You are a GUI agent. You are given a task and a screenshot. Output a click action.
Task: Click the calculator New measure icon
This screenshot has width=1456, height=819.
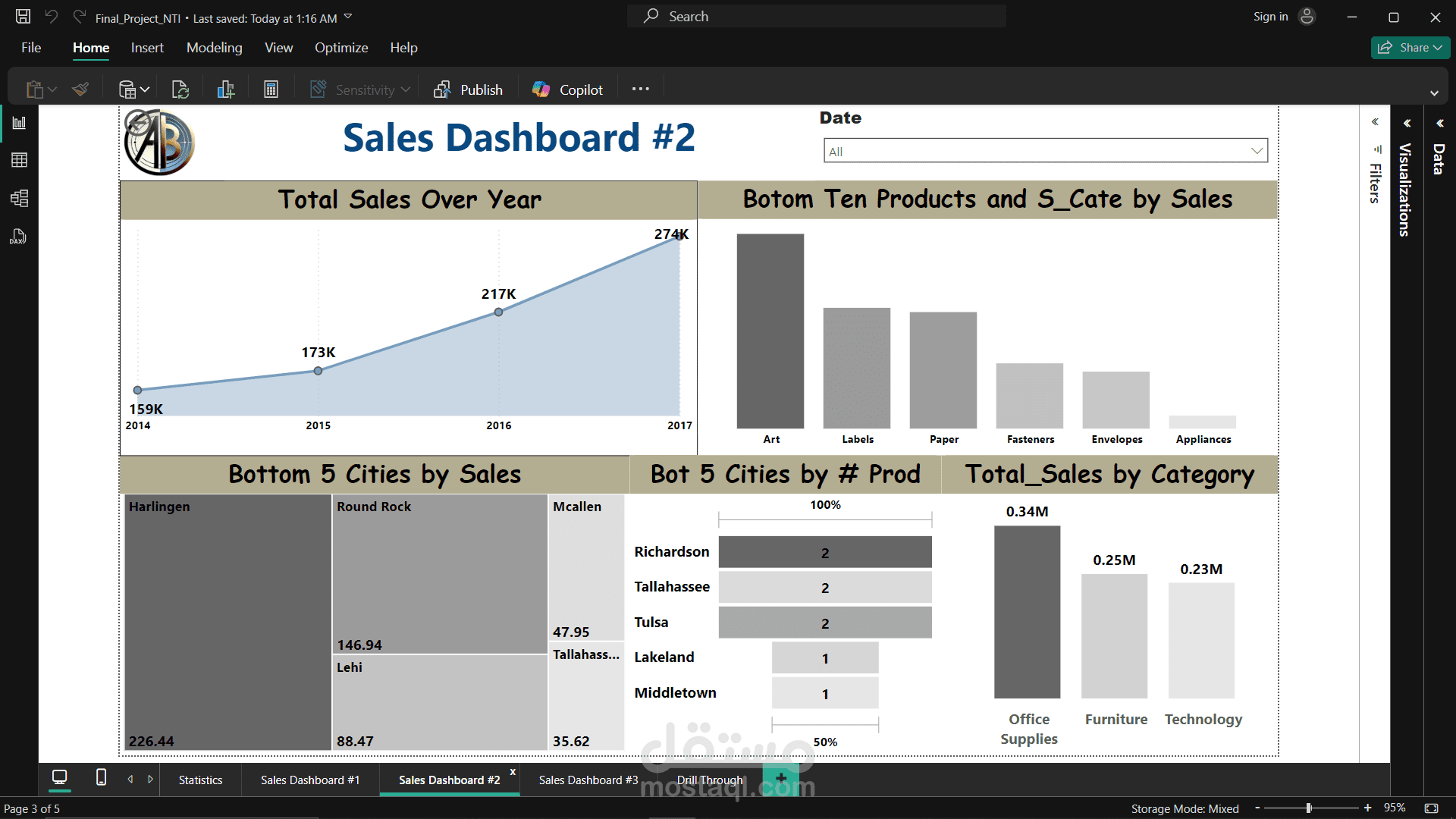[271, 89]
